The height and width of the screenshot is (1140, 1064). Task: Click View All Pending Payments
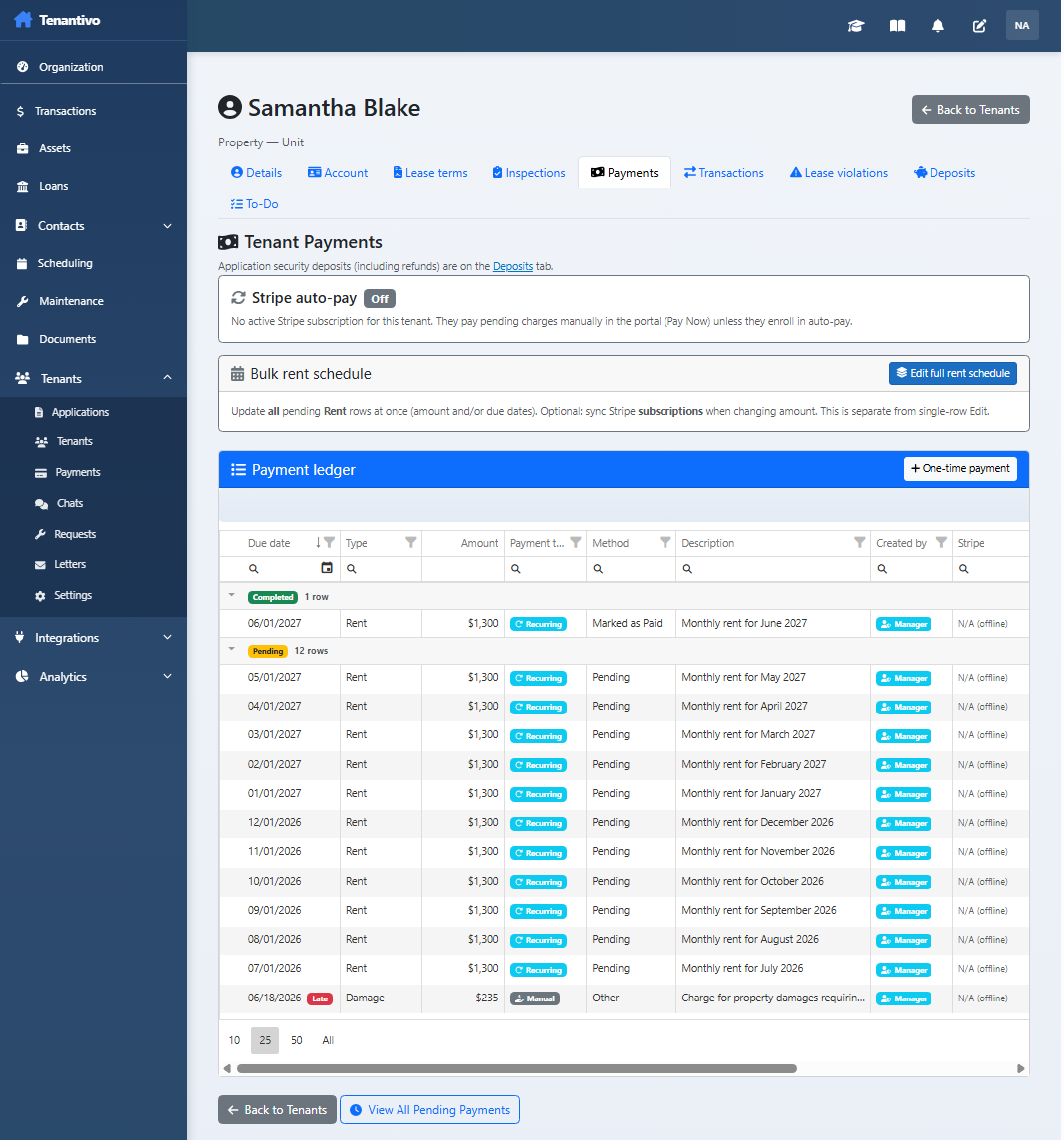[429, 1109]
